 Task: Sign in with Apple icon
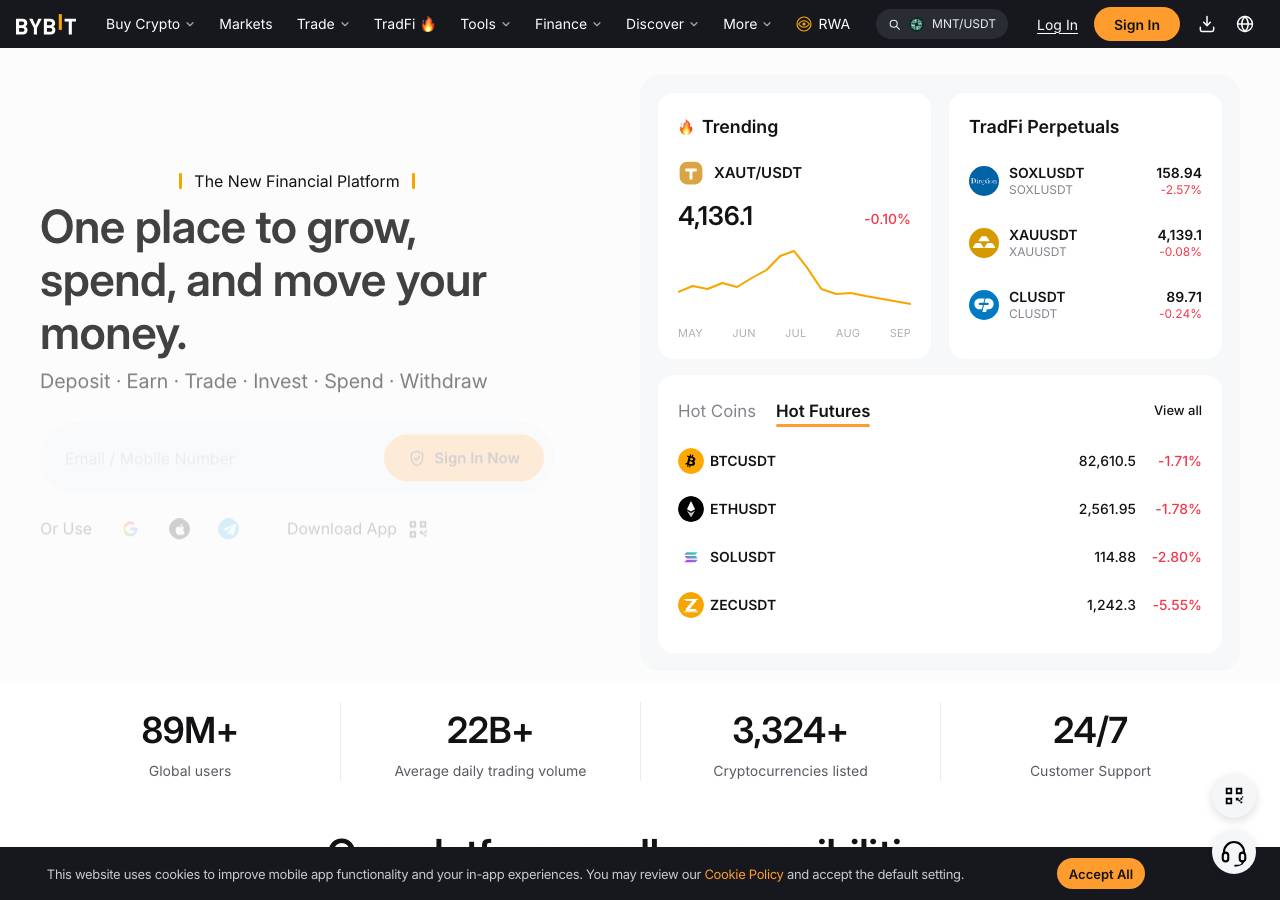tap(179, 529)
